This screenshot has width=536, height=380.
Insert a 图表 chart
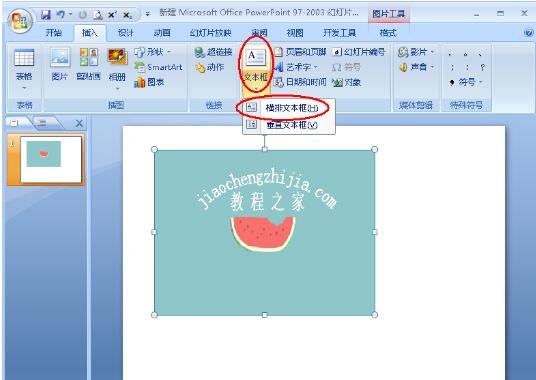149,82
